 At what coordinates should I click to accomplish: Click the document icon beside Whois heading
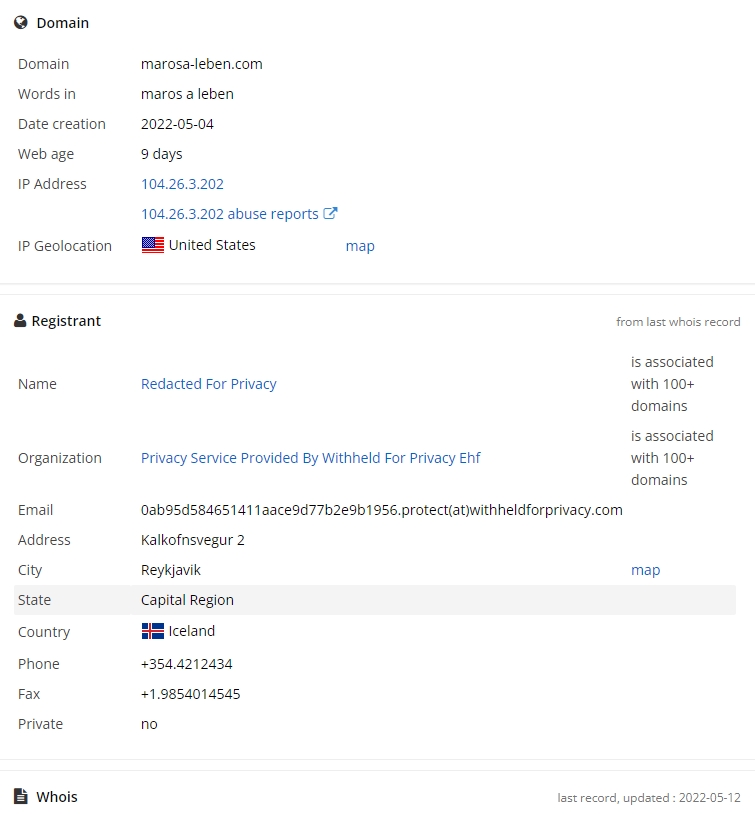click(x=21, y=796)
